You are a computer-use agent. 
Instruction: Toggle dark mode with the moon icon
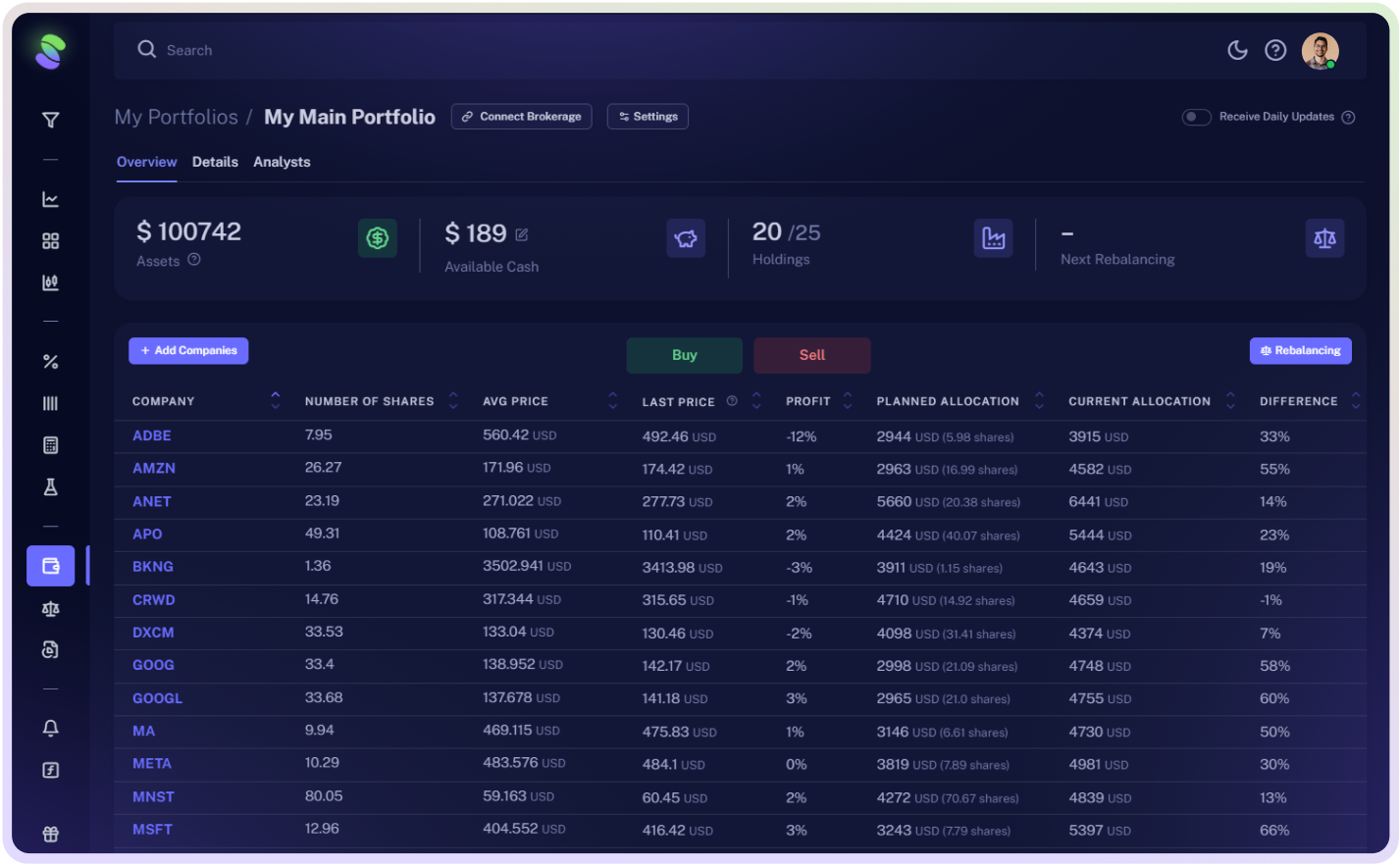(1237, 49)
